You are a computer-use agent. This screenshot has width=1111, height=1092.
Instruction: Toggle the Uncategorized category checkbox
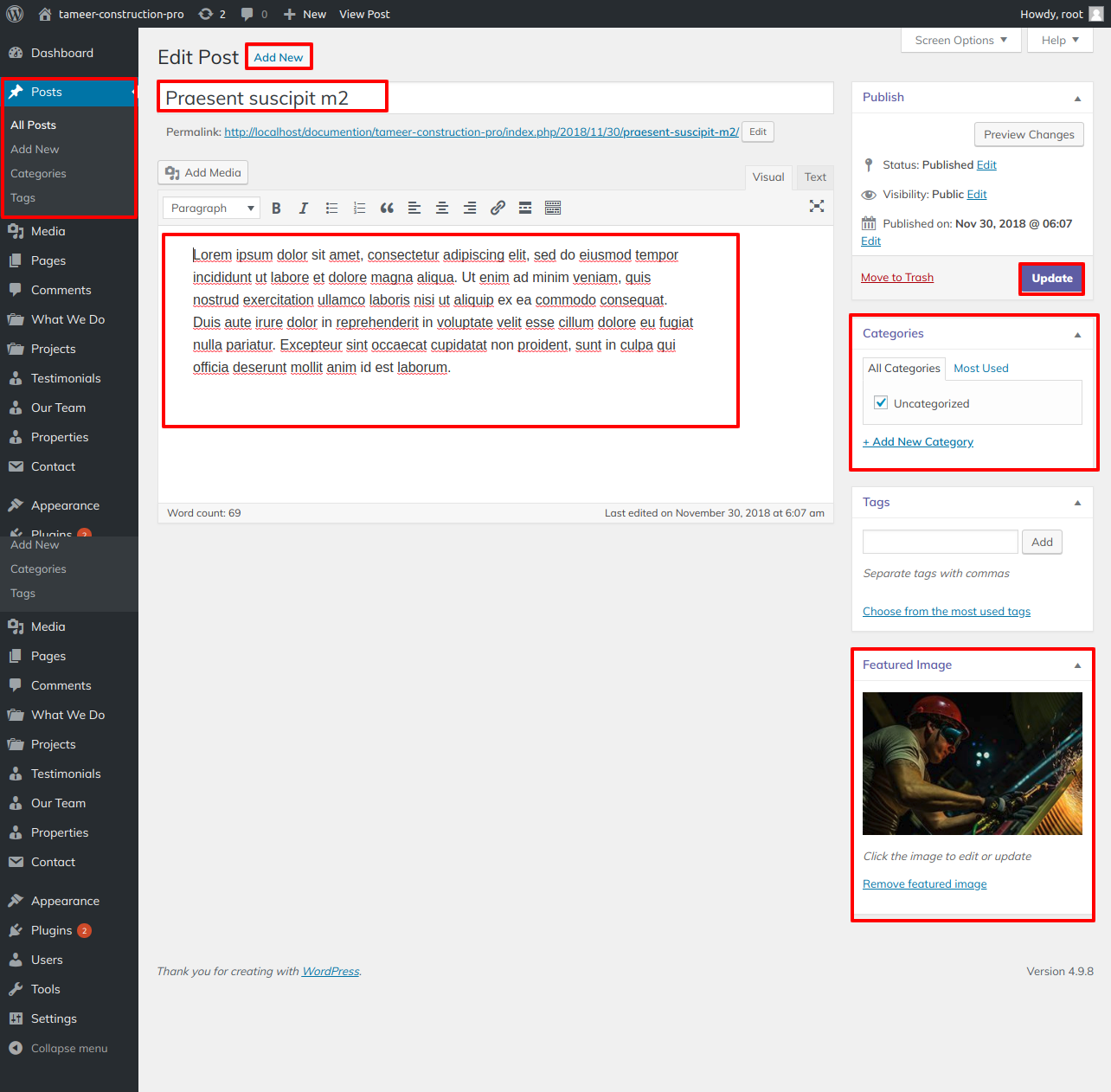881,402
